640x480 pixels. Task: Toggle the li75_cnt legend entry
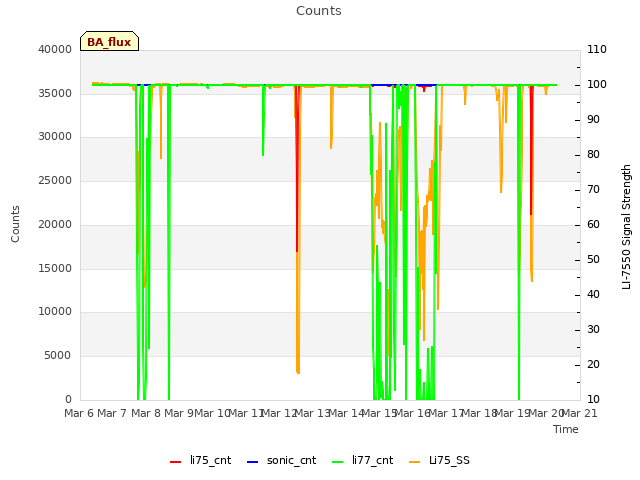pos(200,460)
